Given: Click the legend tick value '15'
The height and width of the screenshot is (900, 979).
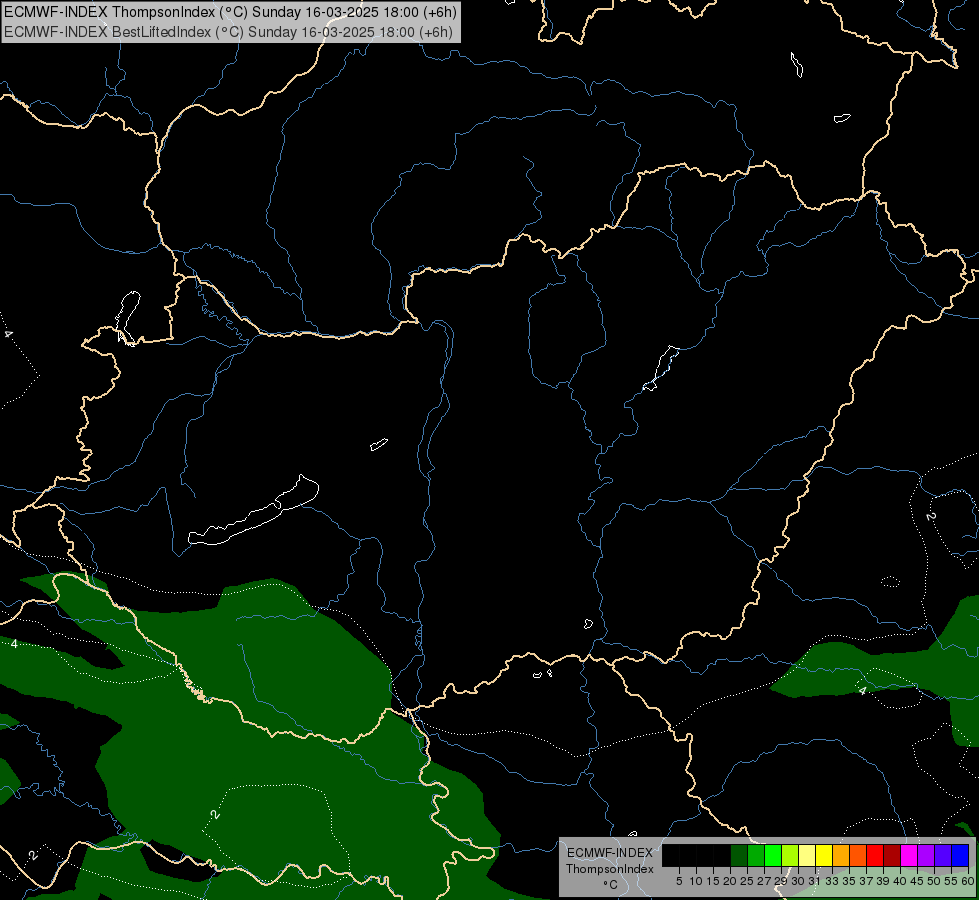Looking at the screenshot, I should (x=713, y=881).
